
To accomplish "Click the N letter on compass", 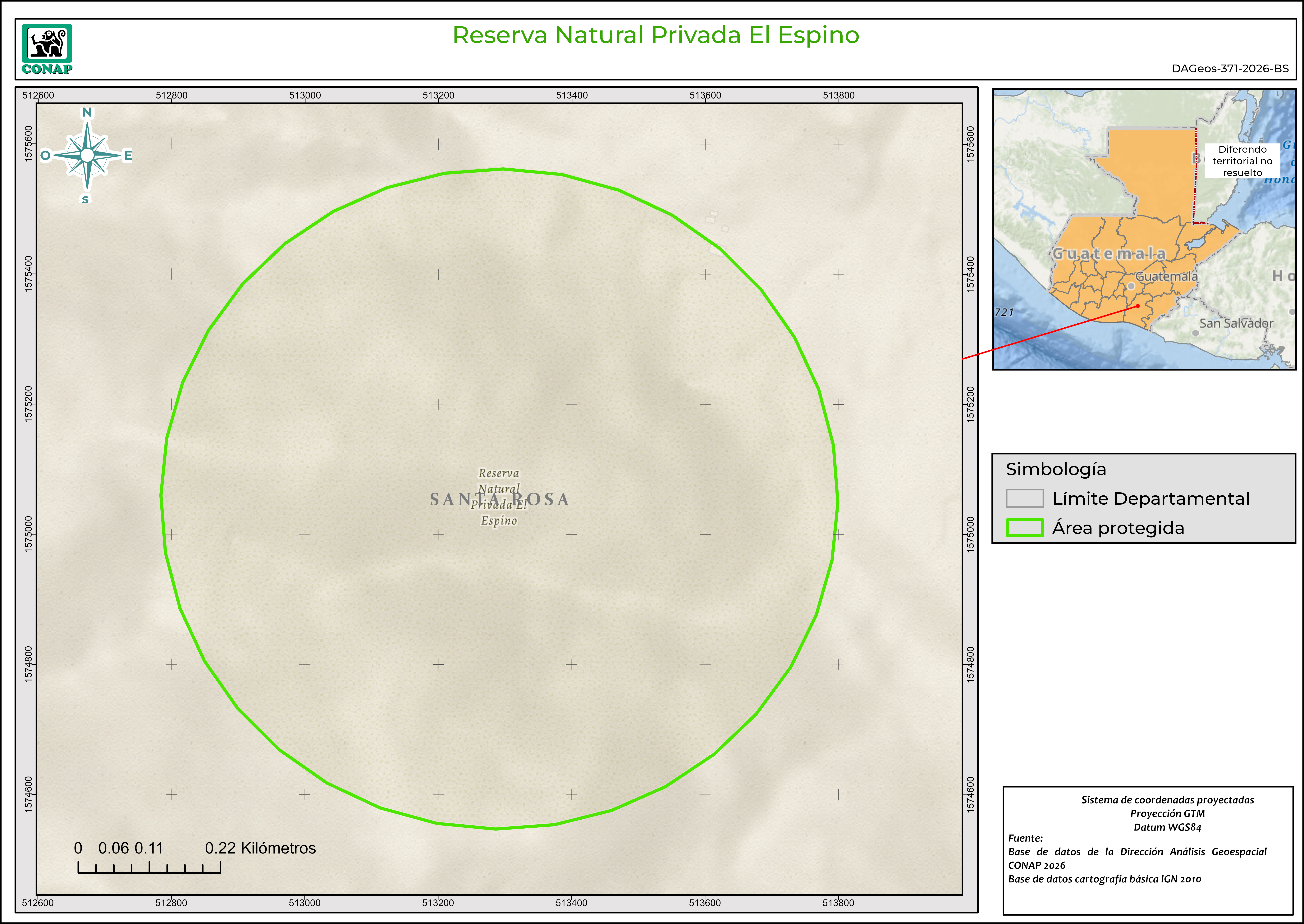I will pyautogui.click(x=87, y=112).
